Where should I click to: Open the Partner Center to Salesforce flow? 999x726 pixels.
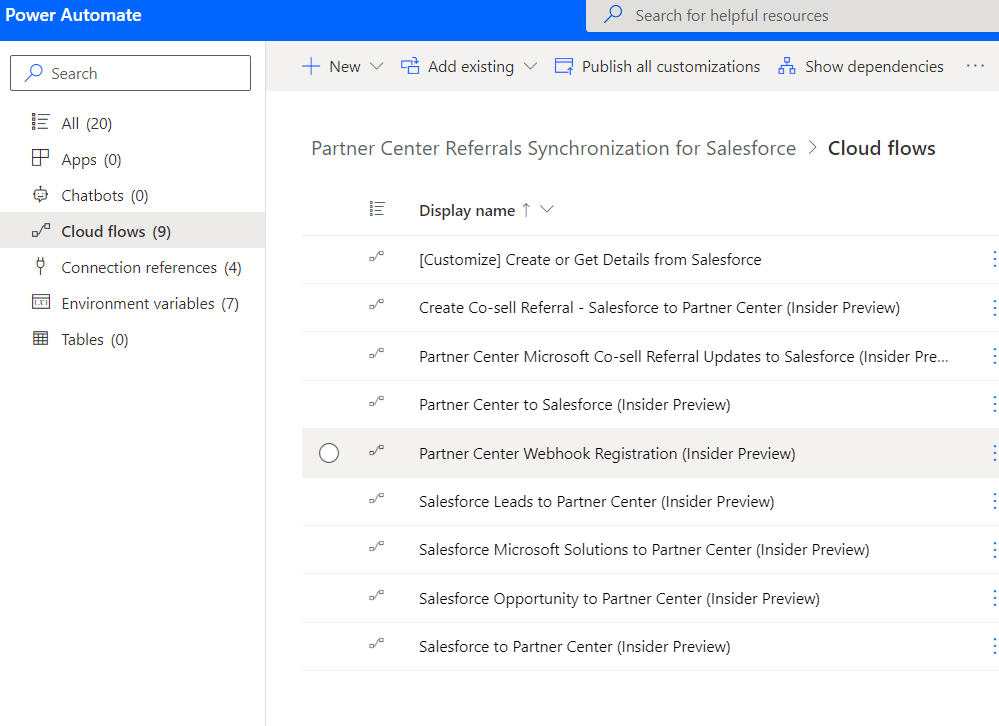[x=574, y=405]
